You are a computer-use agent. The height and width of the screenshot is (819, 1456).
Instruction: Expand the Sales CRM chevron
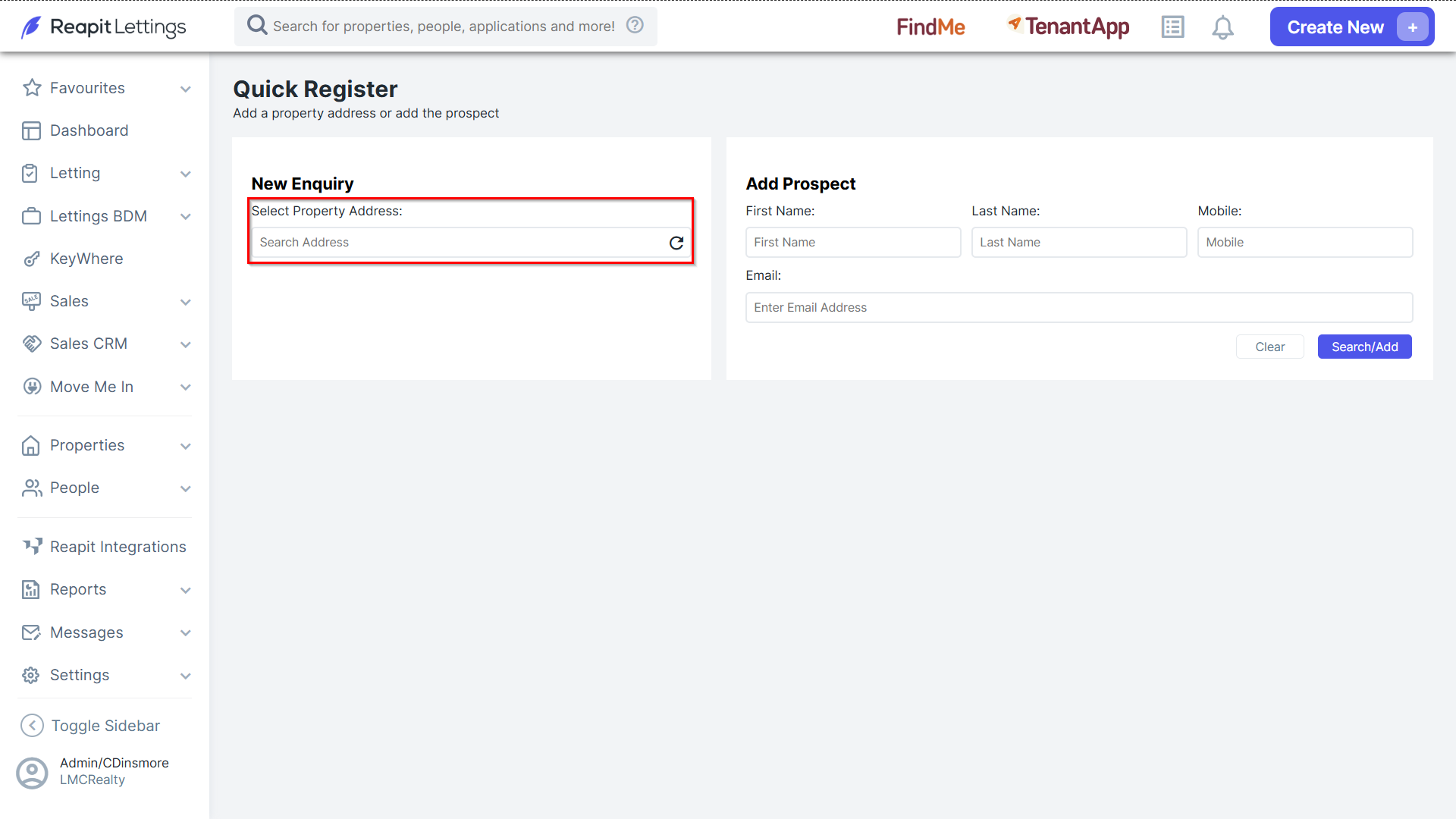pyautogui.click(x=186, y=345)
